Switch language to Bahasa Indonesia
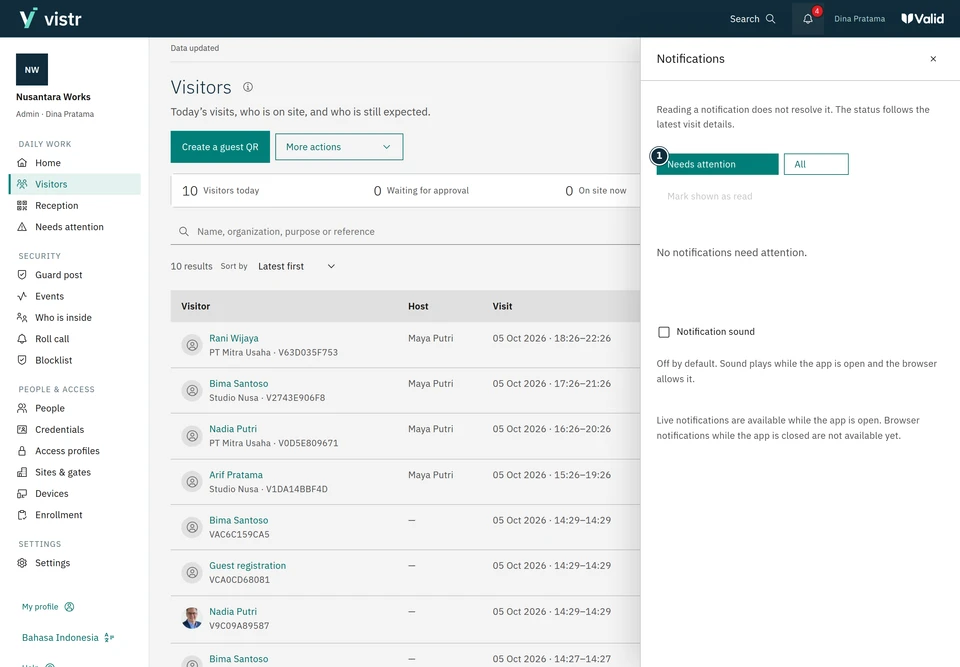Image resolution: width=960 pixels, height=667 pixels. (x=67, y=638)
